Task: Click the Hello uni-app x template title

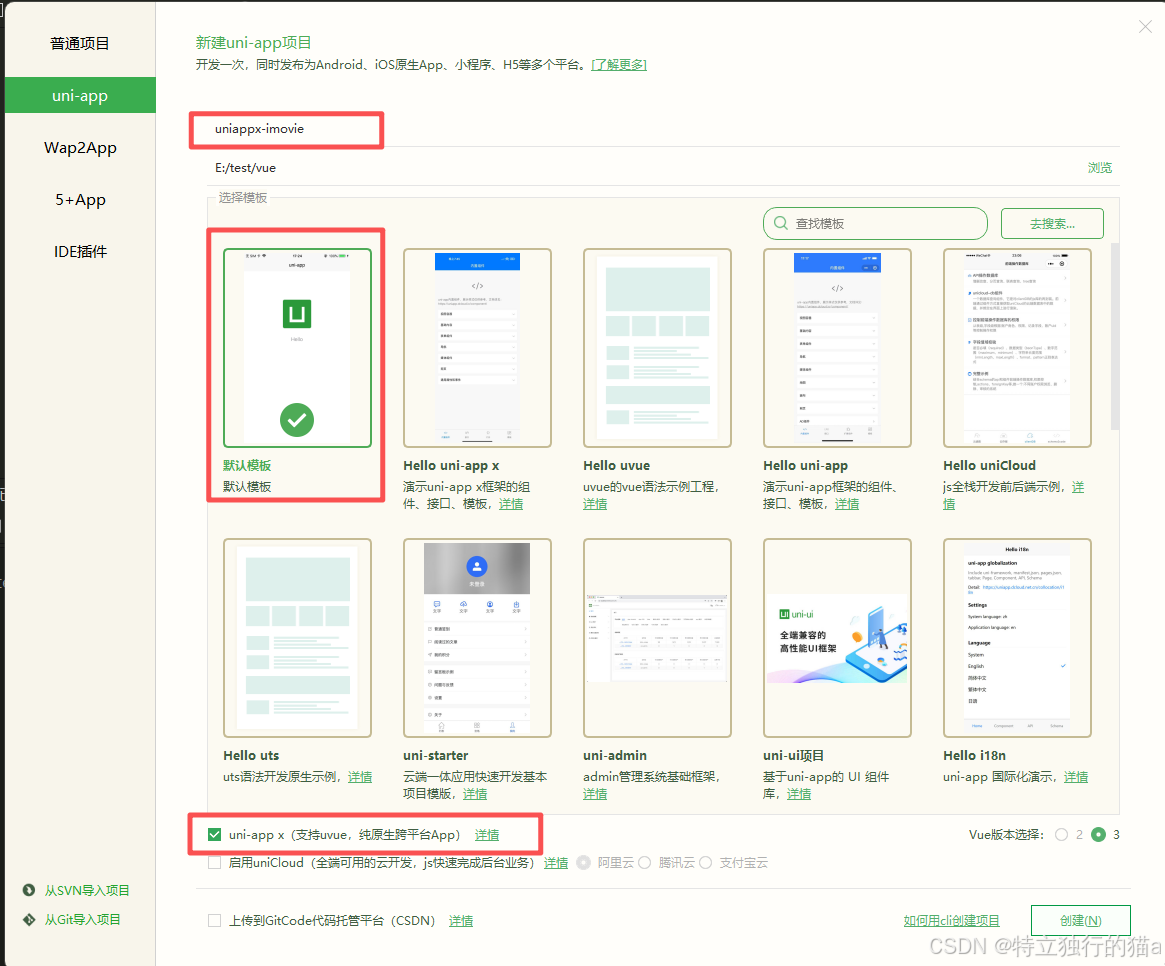Action: coord(451,465)
